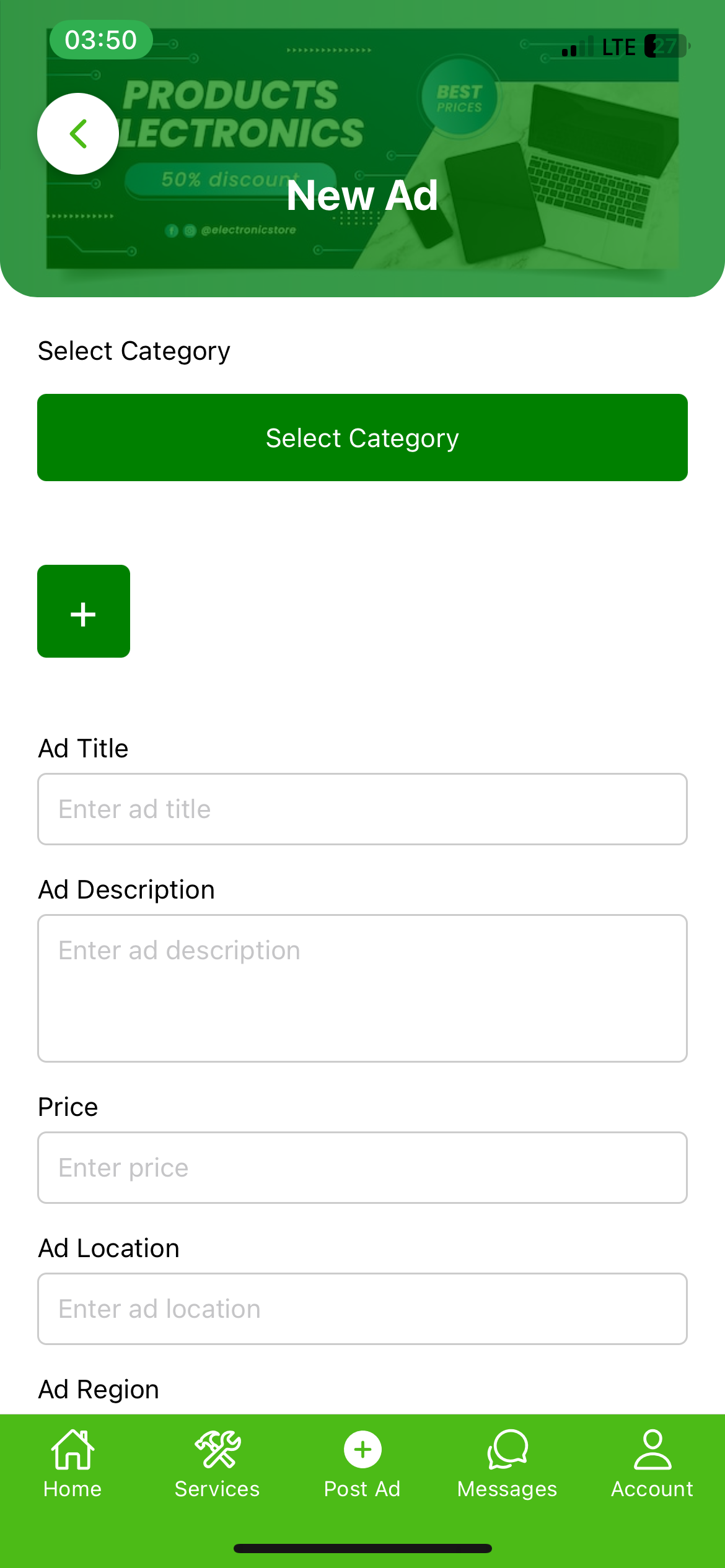Go to the Account tab label
Screen dimensions: 725x1568
tap(652, 1489)
